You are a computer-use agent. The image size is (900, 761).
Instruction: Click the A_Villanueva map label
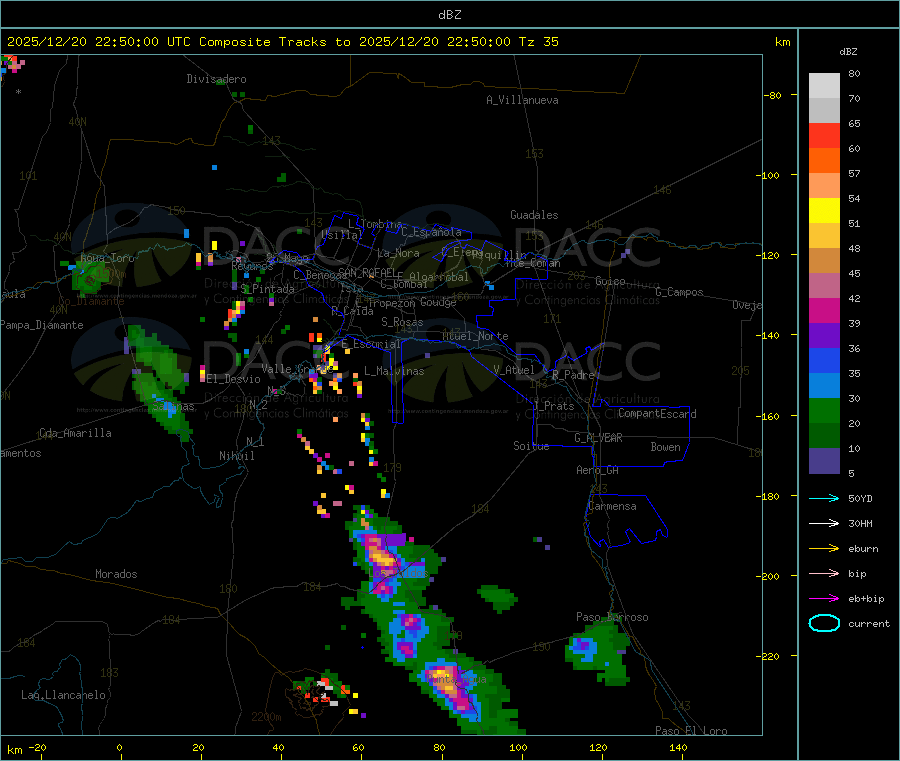click(522, 100)
